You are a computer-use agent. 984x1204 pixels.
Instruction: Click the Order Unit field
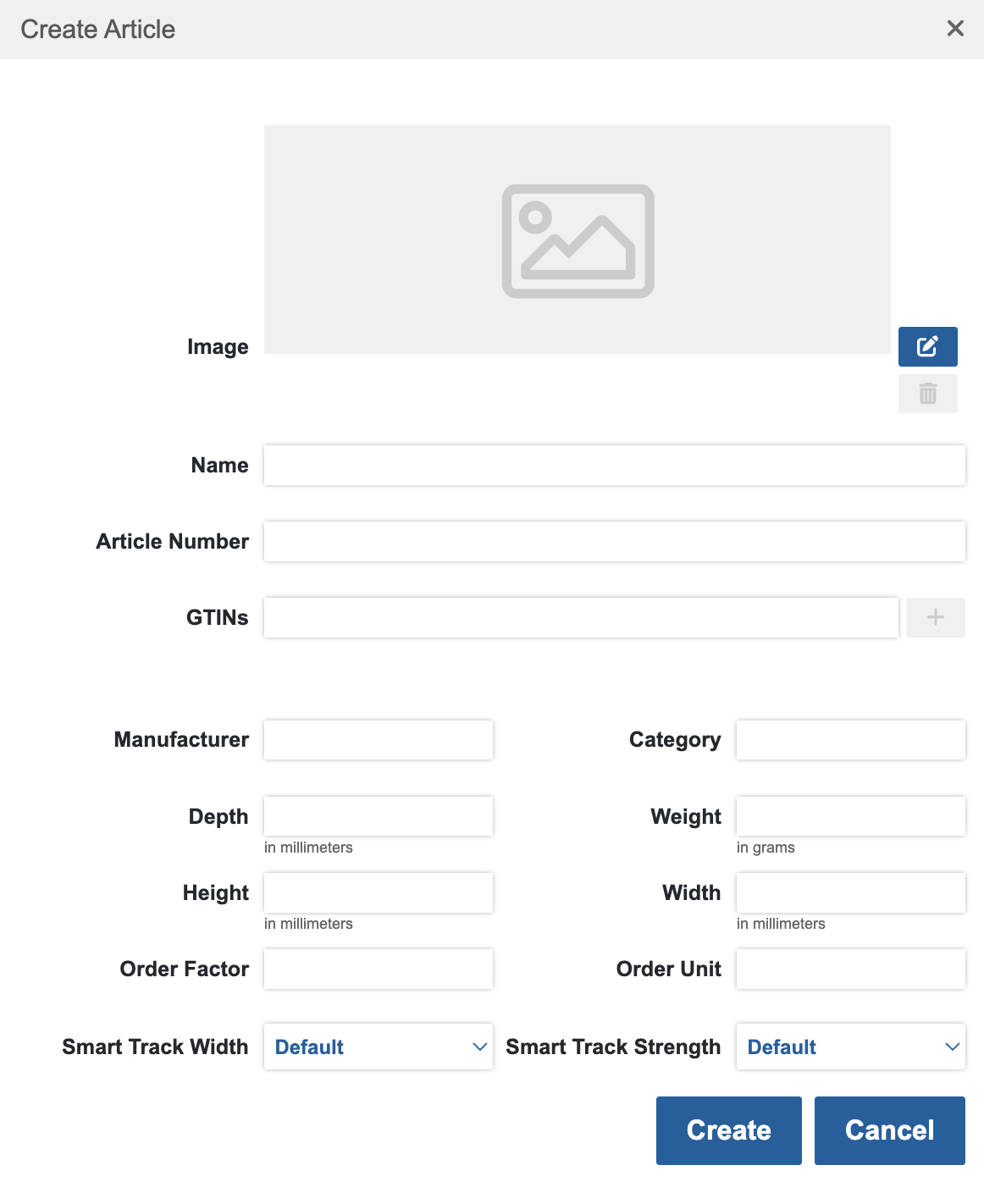[x=850, y=969]
